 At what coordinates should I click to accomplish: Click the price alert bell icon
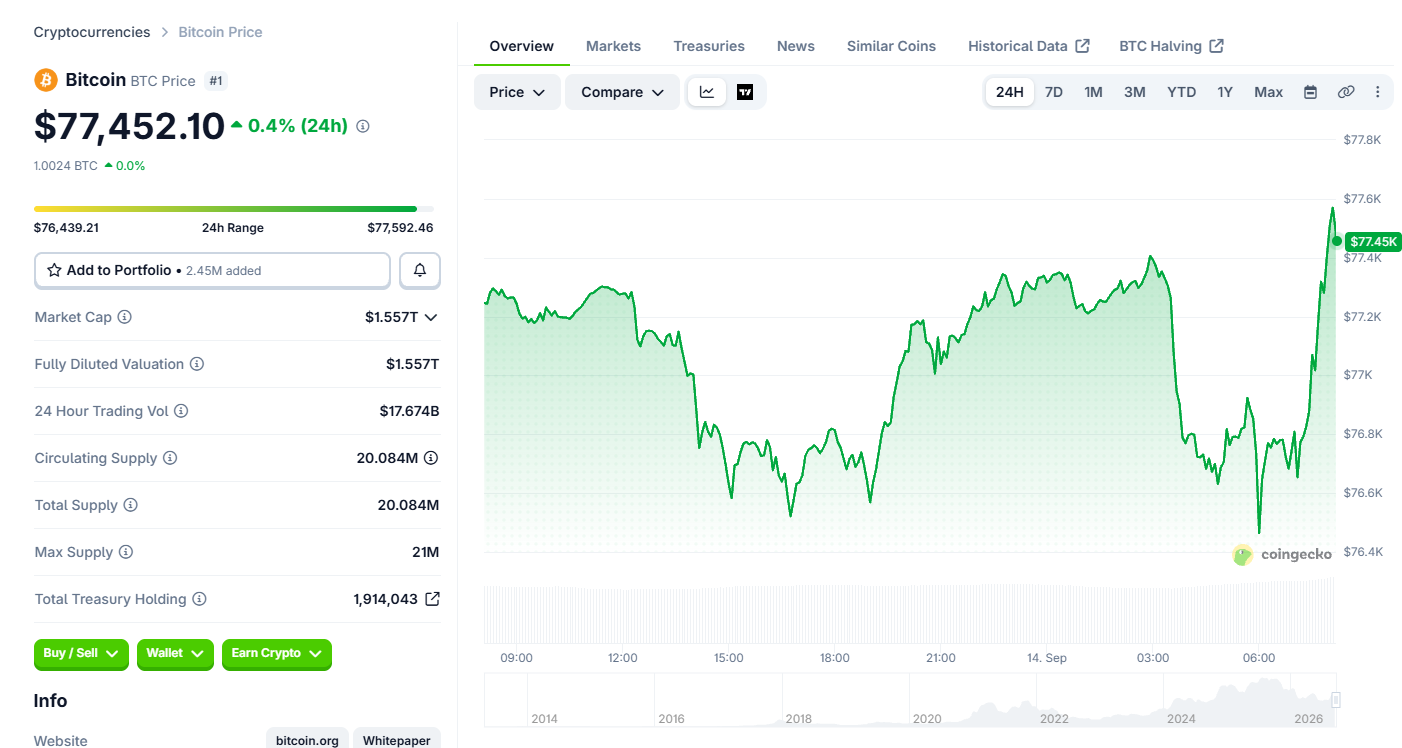(420, 270)
